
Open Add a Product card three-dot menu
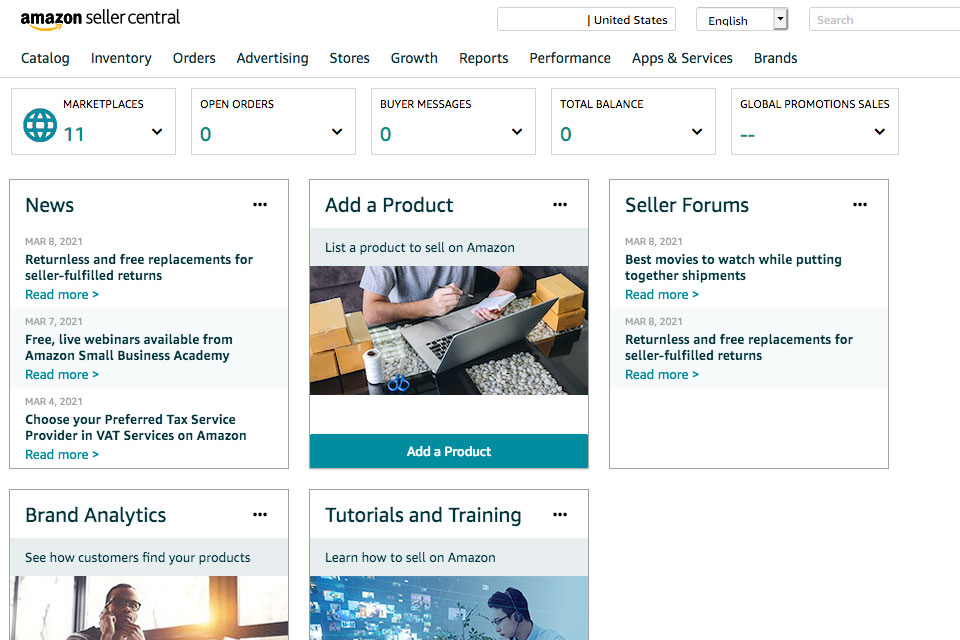coord(560,205)
